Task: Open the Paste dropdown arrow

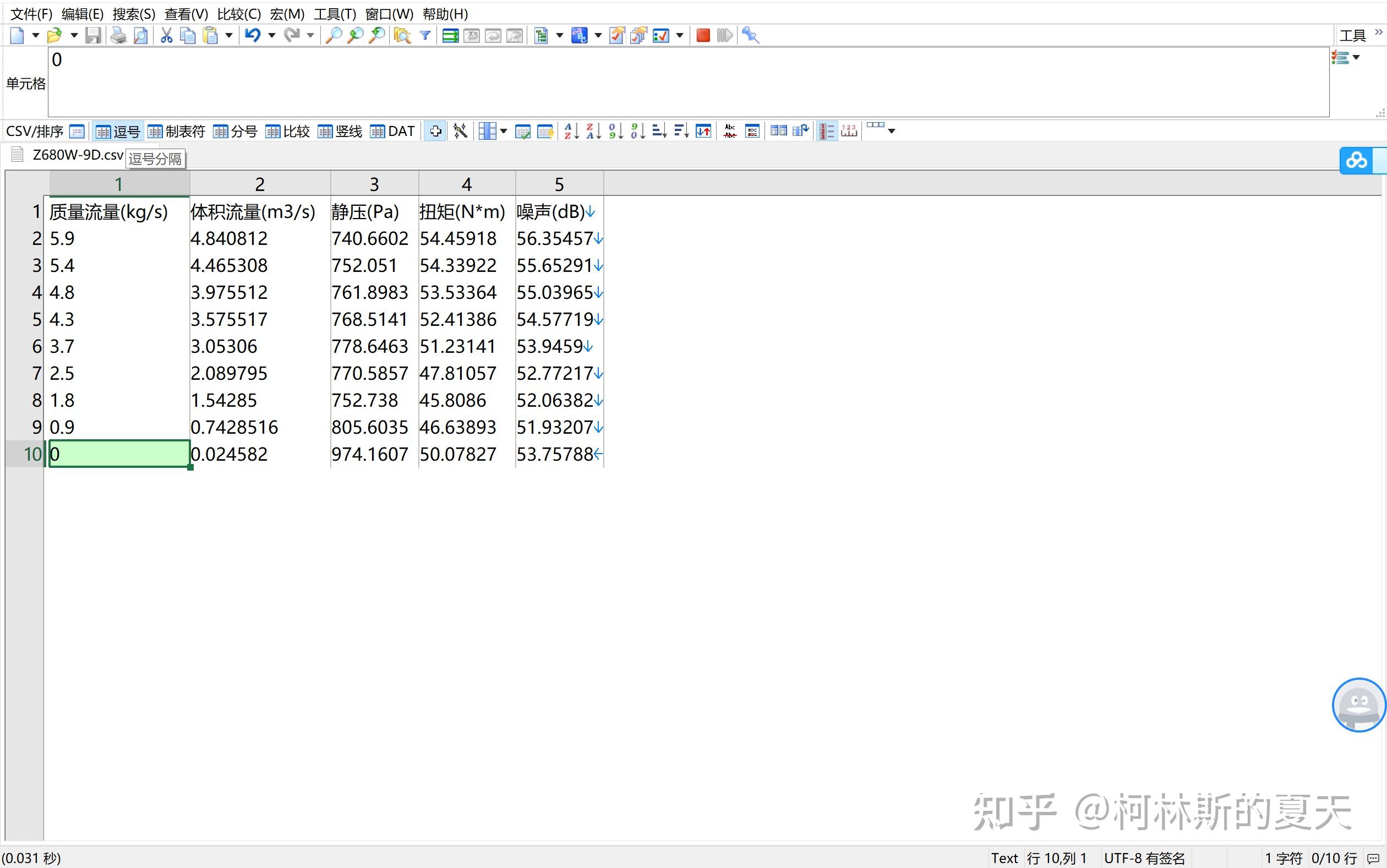Action: [x=228, y=36]
